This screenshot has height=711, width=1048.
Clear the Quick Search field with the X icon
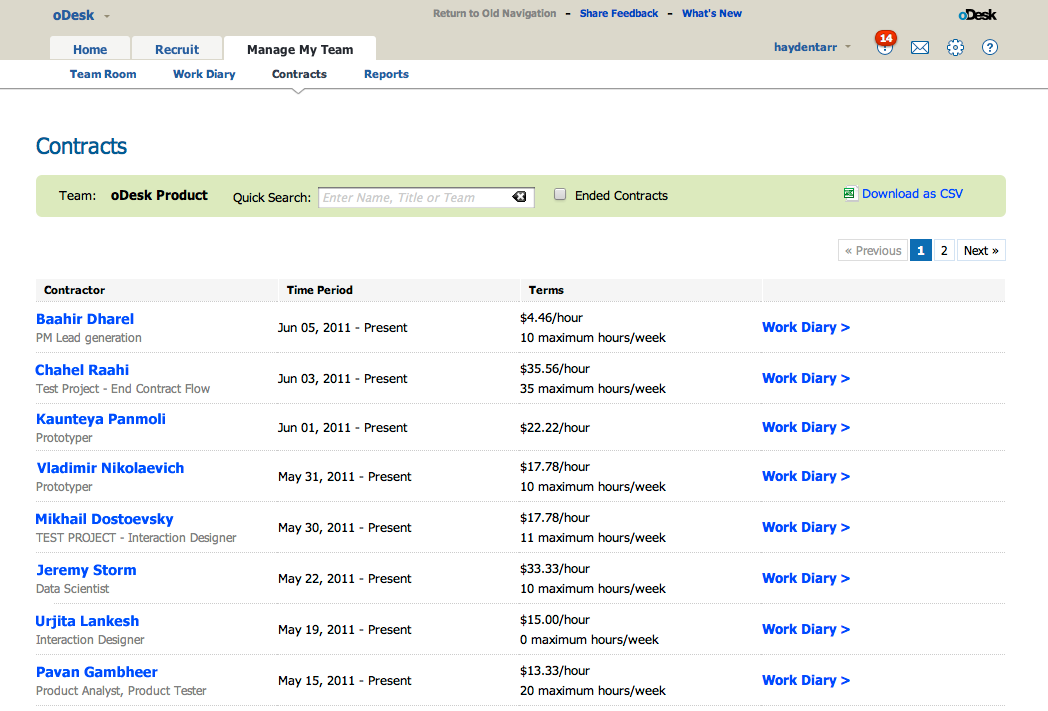point(519,197)
